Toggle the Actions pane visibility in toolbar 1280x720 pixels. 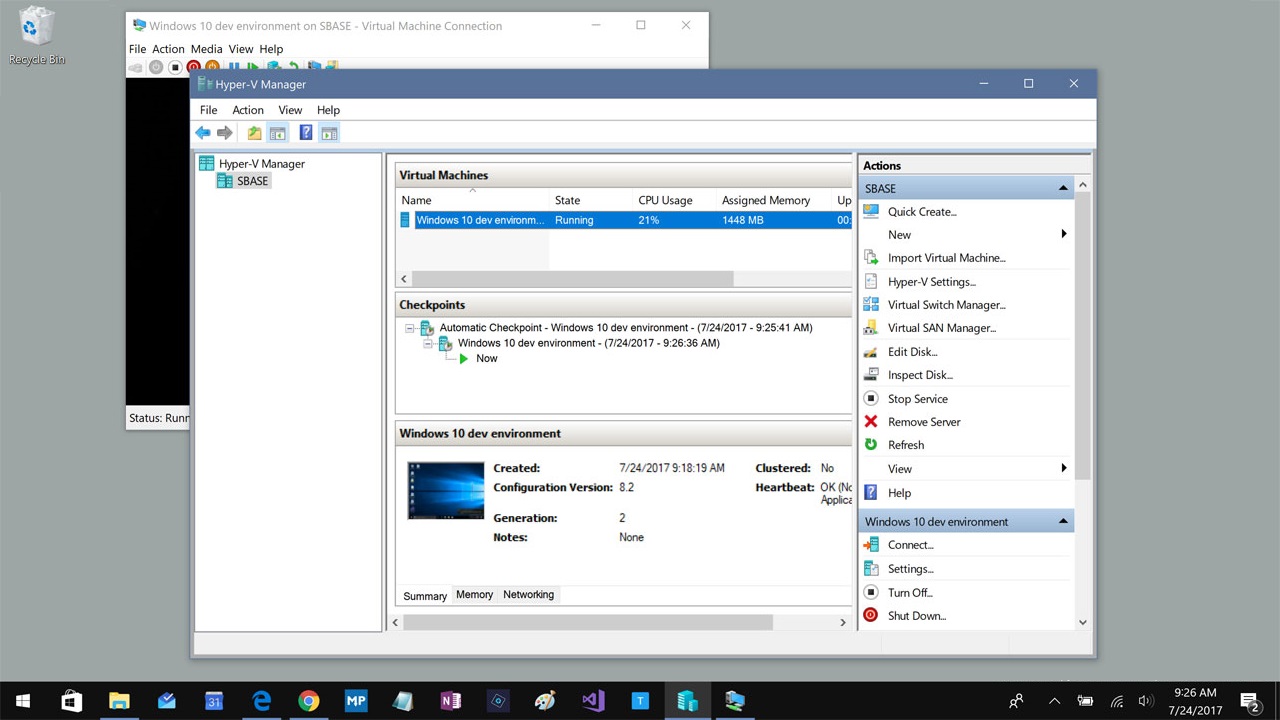(x=329, y=132)
